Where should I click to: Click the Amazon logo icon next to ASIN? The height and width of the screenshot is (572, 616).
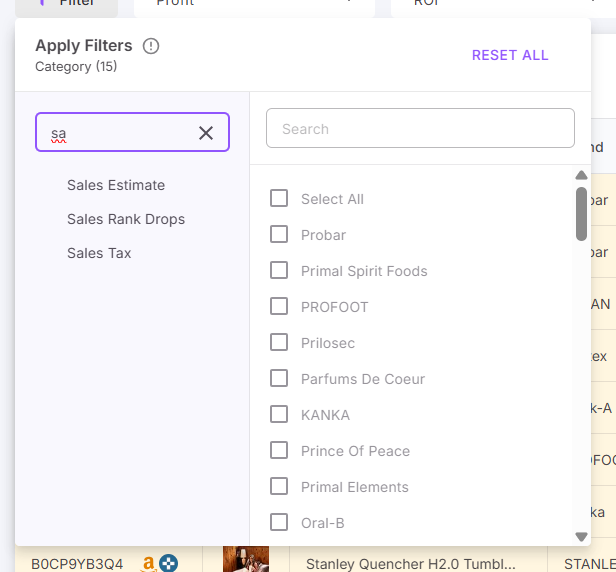coord(148,563)
